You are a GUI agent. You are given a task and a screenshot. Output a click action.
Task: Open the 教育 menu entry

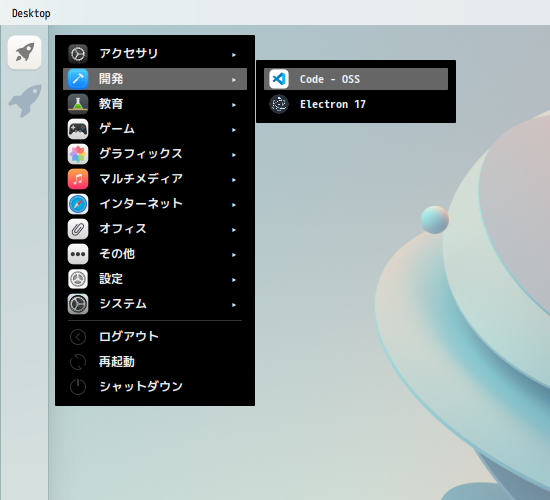155,104
